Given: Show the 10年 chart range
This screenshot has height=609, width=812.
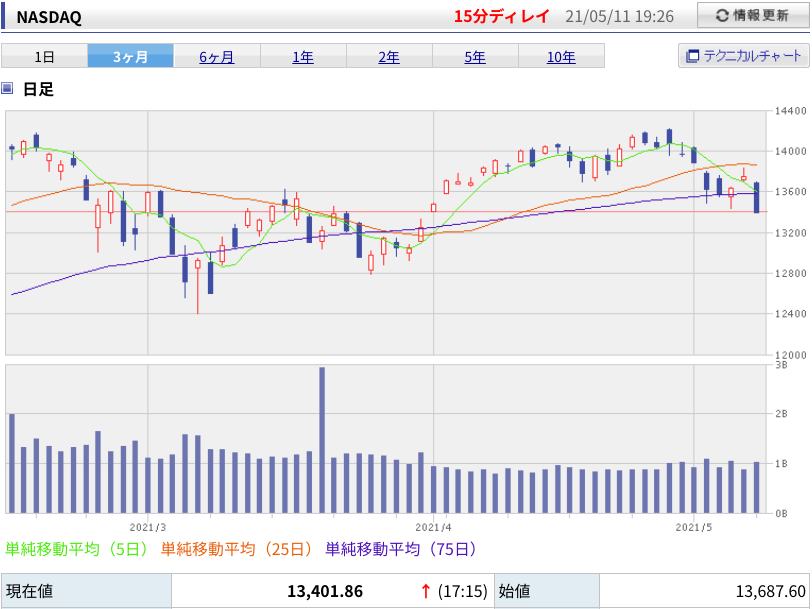Looking at the screenshot, I should (x=561, y=56).
